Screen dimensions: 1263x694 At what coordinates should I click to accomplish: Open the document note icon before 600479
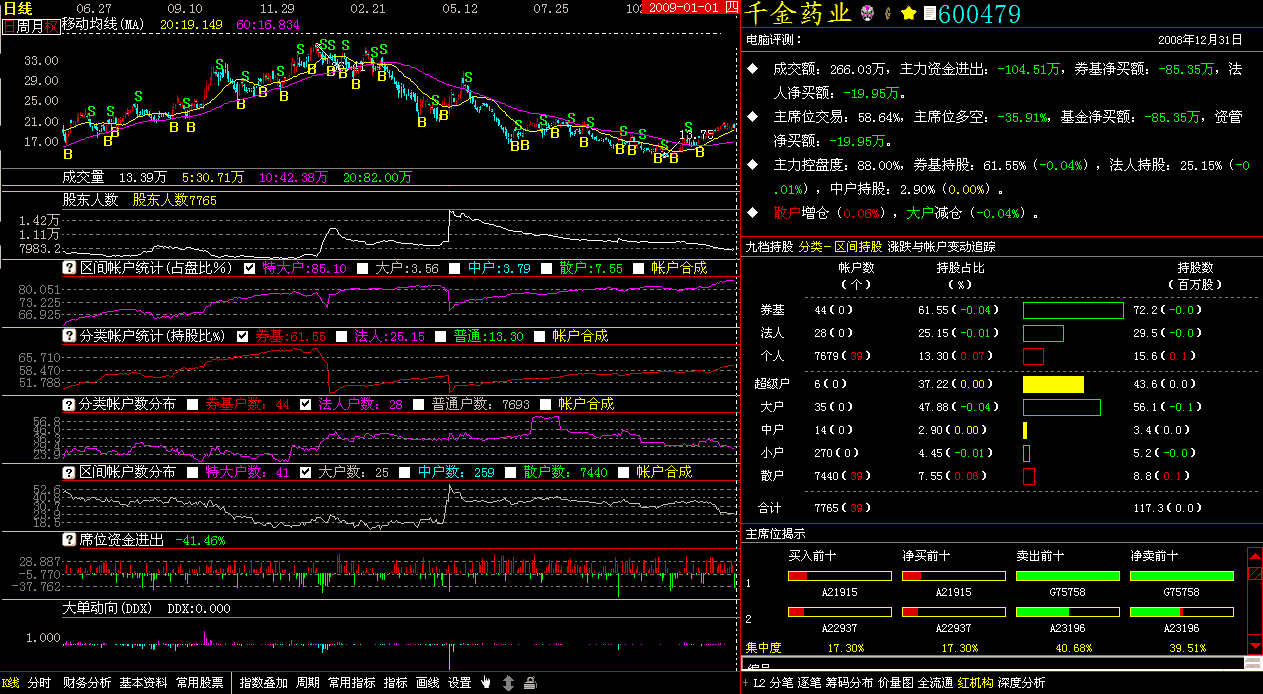929,13
